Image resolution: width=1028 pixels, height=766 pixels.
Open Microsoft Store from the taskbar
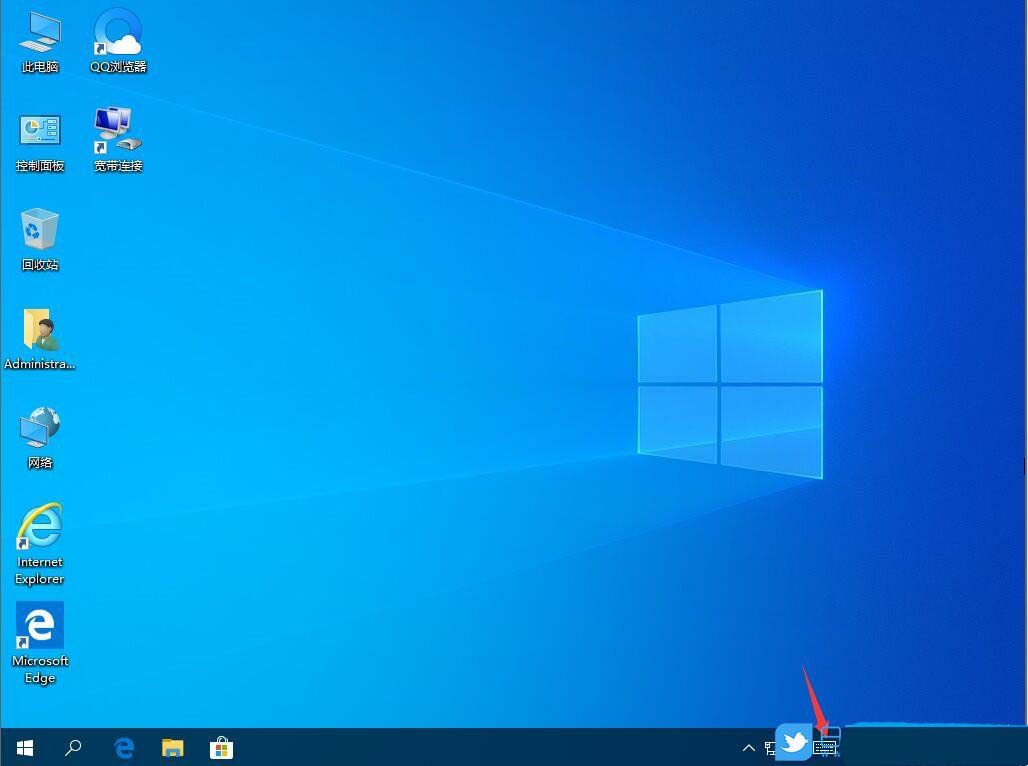coord(220,747)
